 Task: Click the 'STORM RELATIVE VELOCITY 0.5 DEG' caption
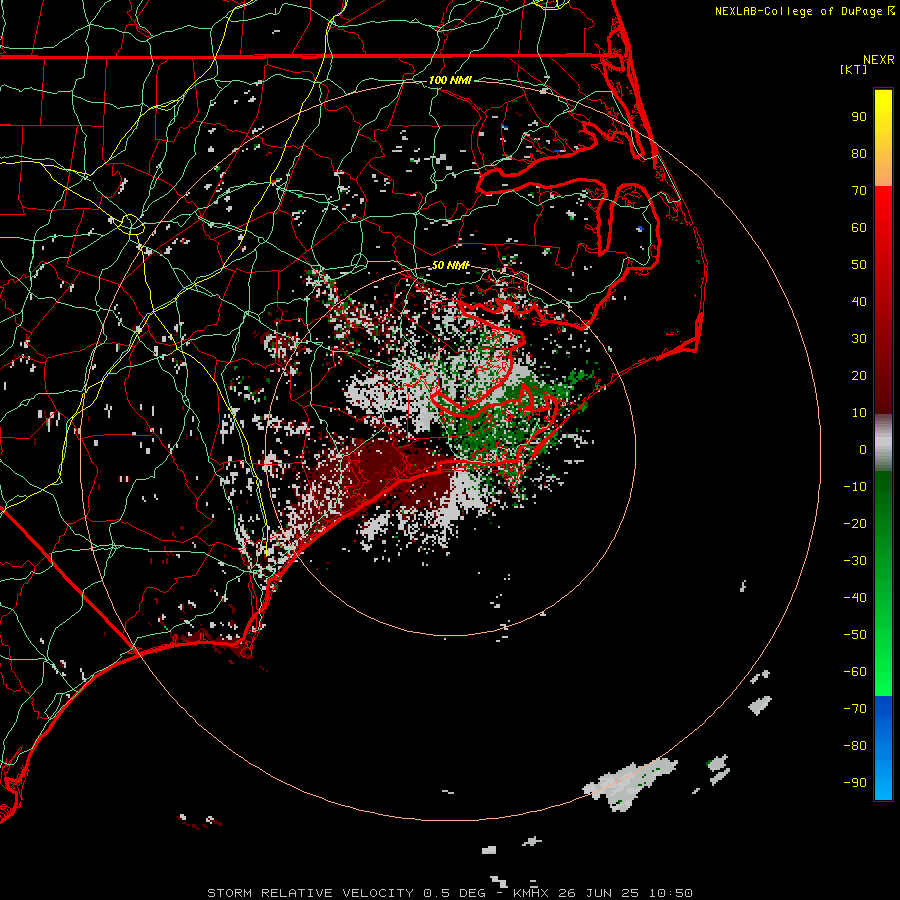(346, 893)
